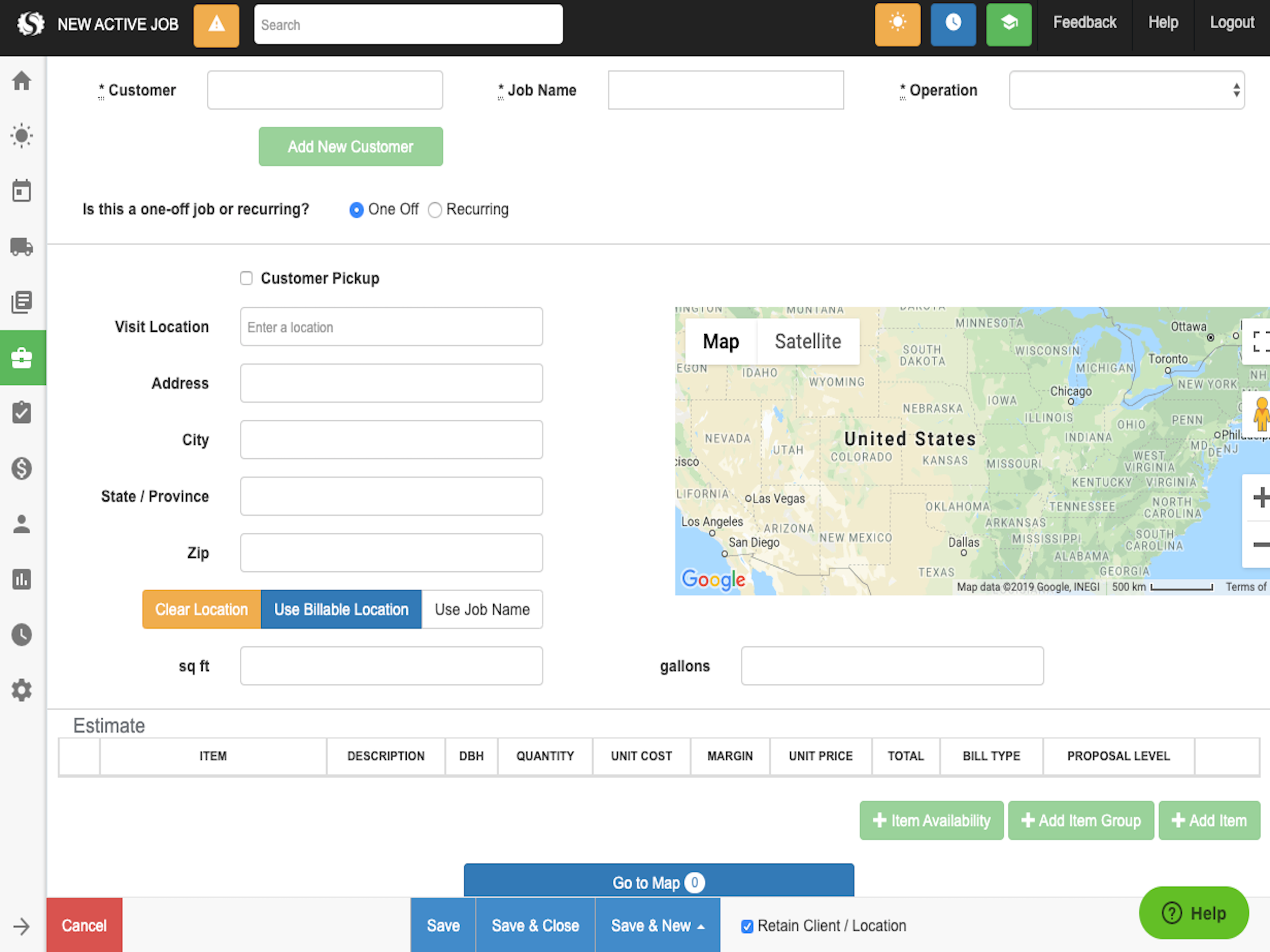
Task: Open Feedback in top menu
Action: 1085,22
